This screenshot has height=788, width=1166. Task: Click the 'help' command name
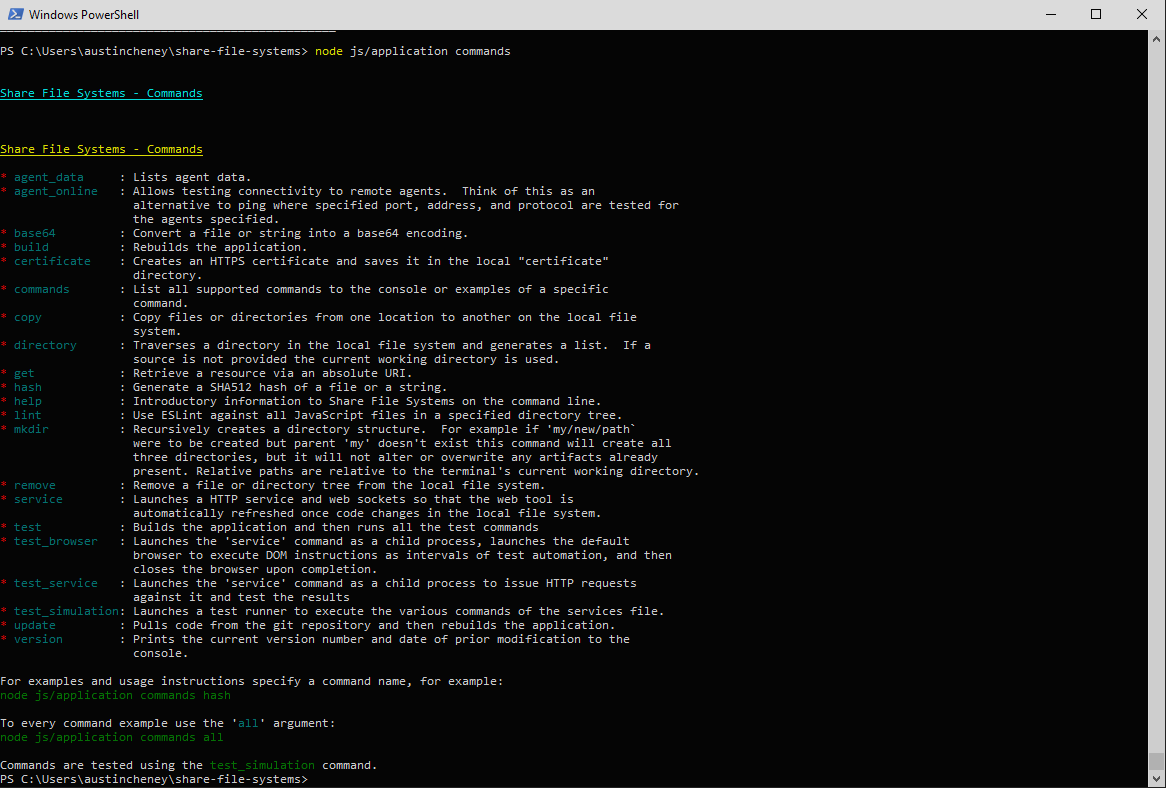(x=28, y=401)
